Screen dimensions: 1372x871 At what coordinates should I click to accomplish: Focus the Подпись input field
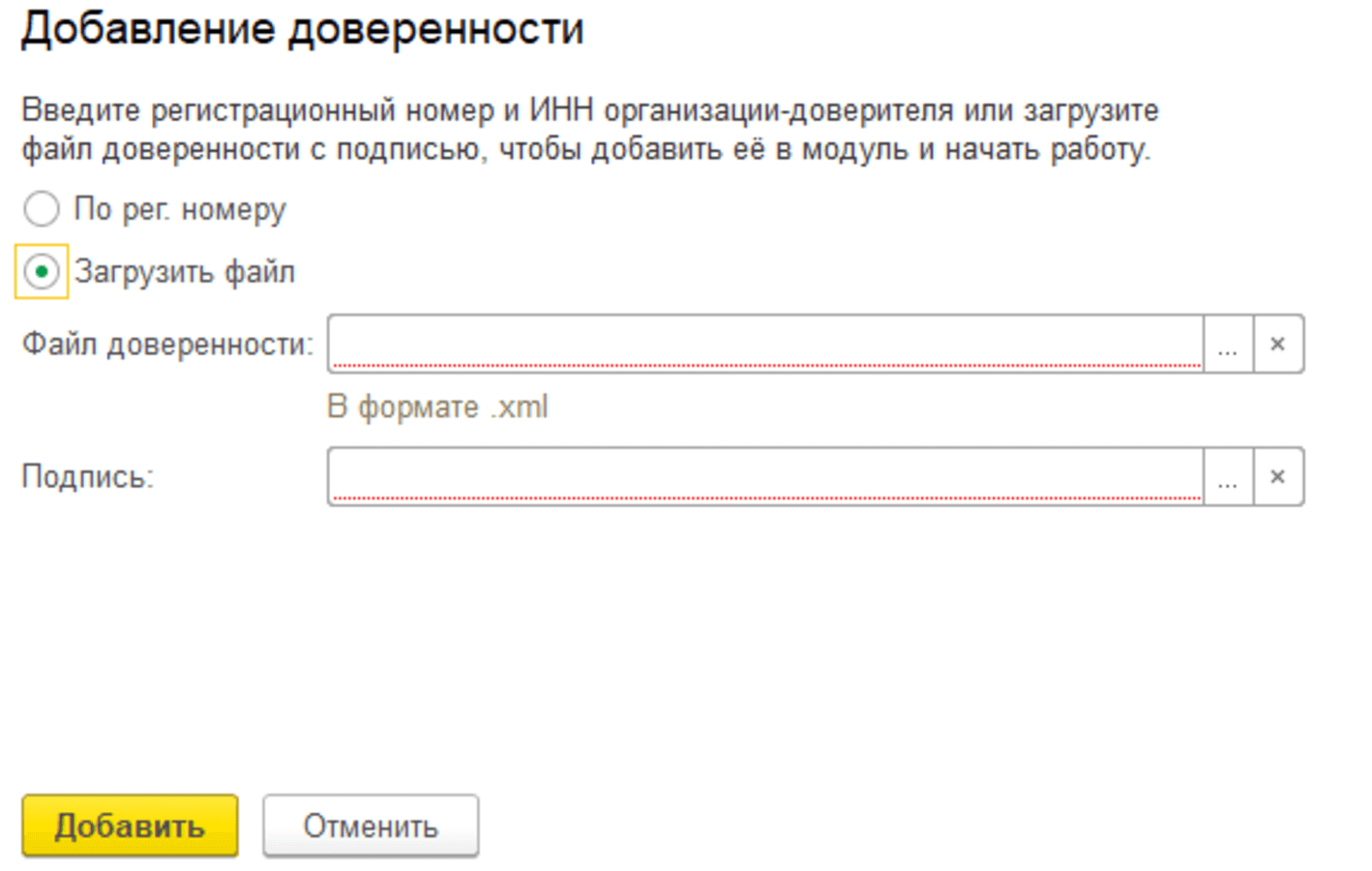pos(764,476)
